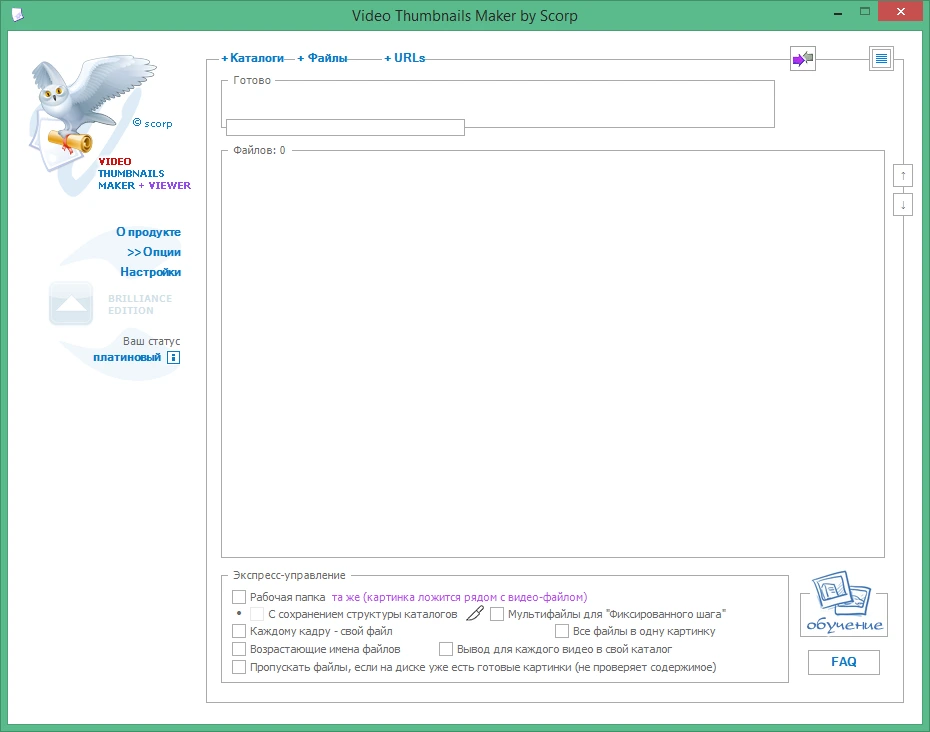The width and height of the screenshot is (930, 732).
Task: Click the purple arrow import/export icon
Action: [802, 58]
